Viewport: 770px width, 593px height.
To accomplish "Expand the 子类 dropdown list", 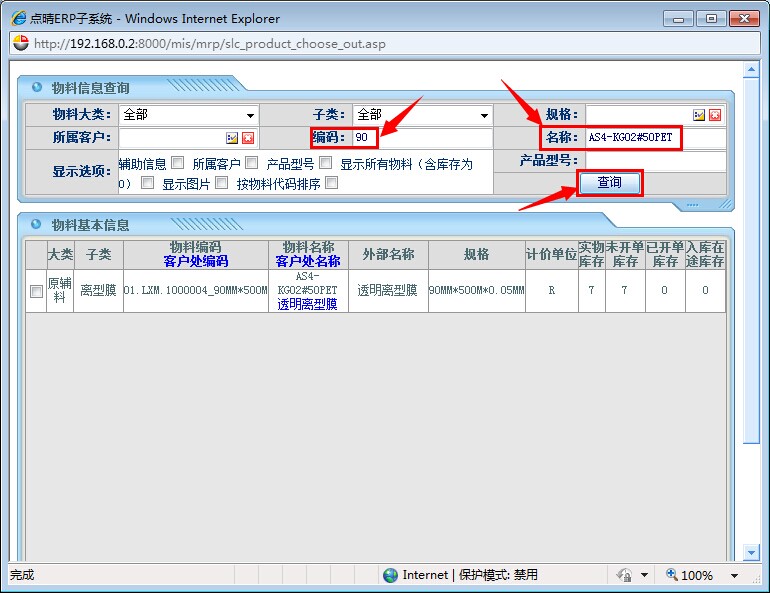I will coord(484,115).
